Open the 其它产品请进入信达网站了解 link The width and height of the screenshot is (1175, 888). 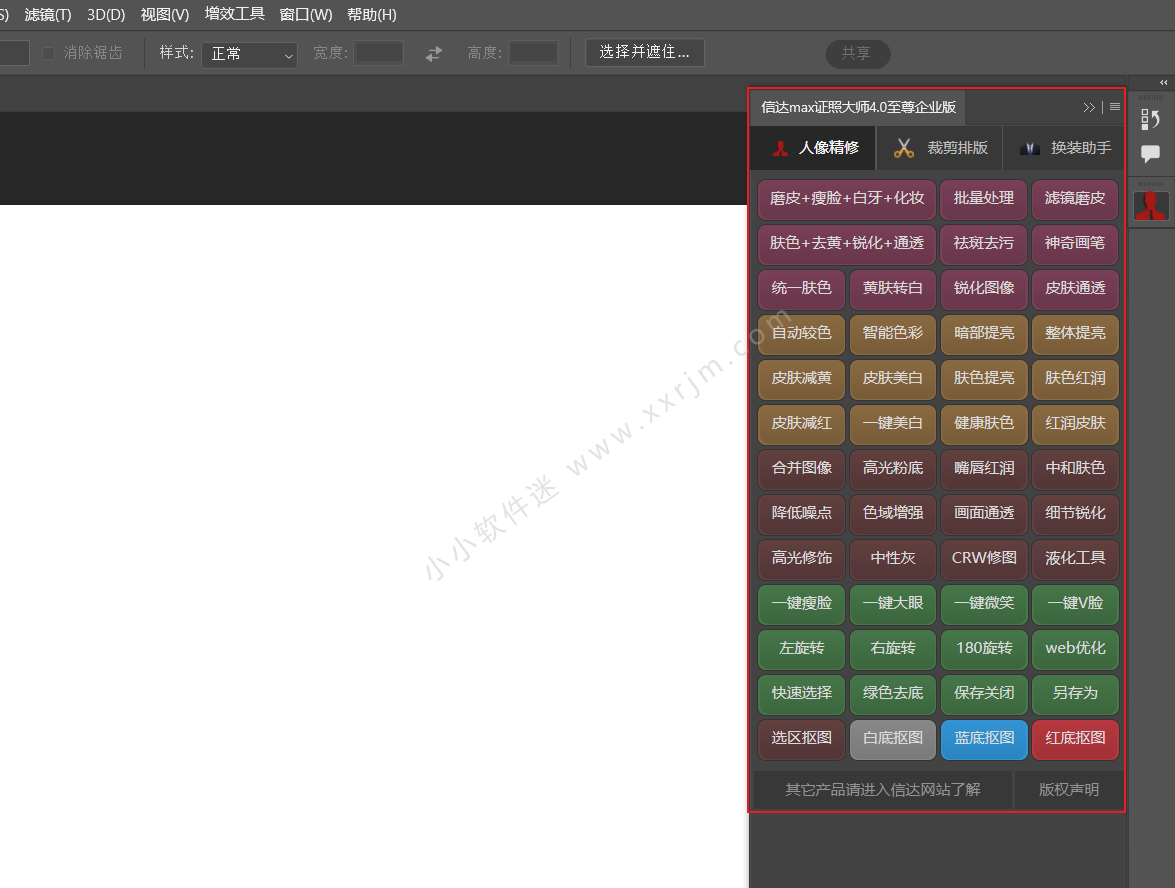coord(882,790)
